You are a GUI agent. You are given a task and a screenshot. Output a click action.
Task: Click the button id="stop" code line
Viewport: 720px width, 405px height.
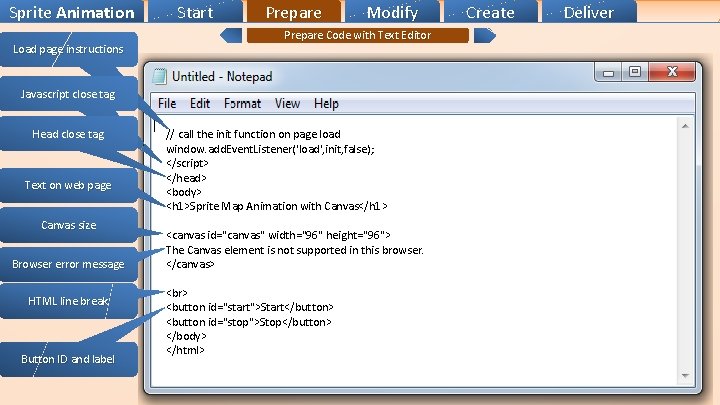[x=248, y=322]
